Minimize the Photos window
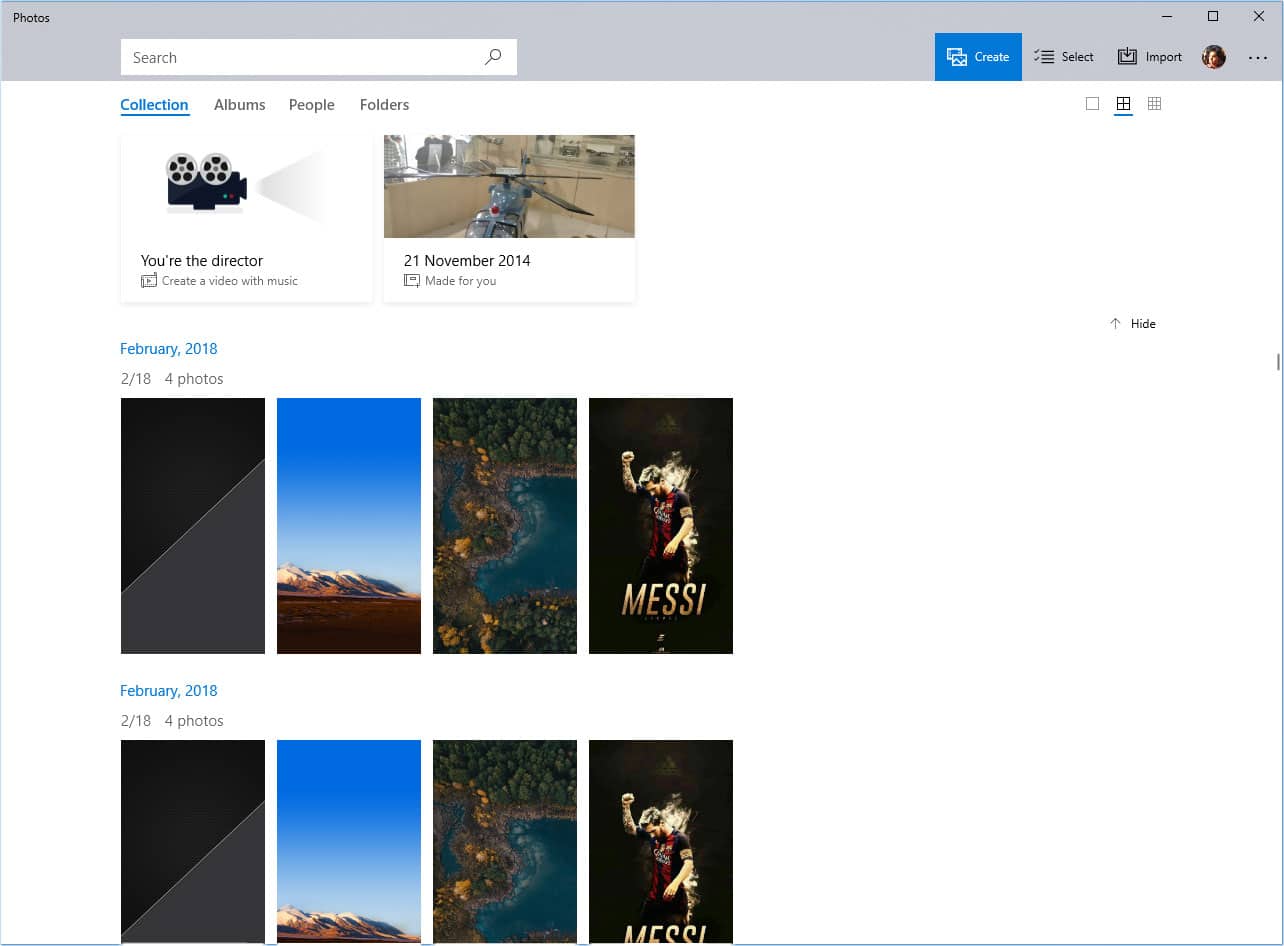 pos(1167,16)
